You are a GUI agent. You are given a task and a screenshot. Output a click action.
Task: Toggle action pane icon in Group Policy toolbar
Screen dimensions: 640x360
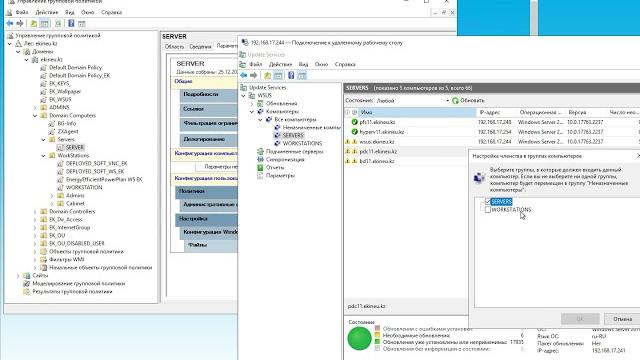point(82,24)
